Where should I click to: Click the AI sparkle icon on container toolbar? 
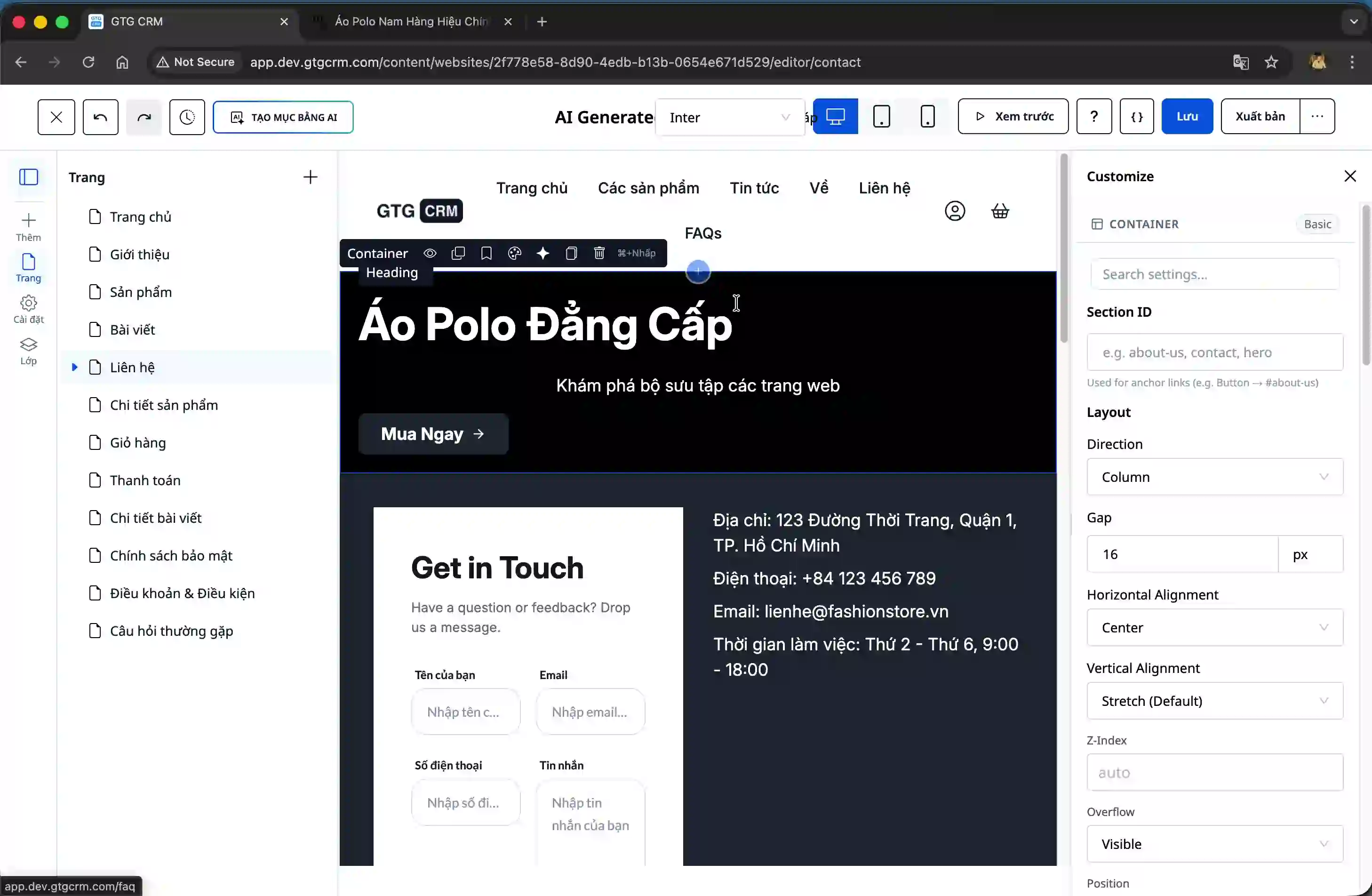pos(542,253)
